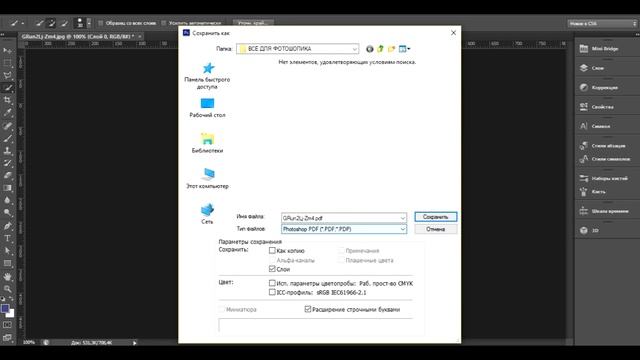Go up one folder level in dialog

pos(380,49)
